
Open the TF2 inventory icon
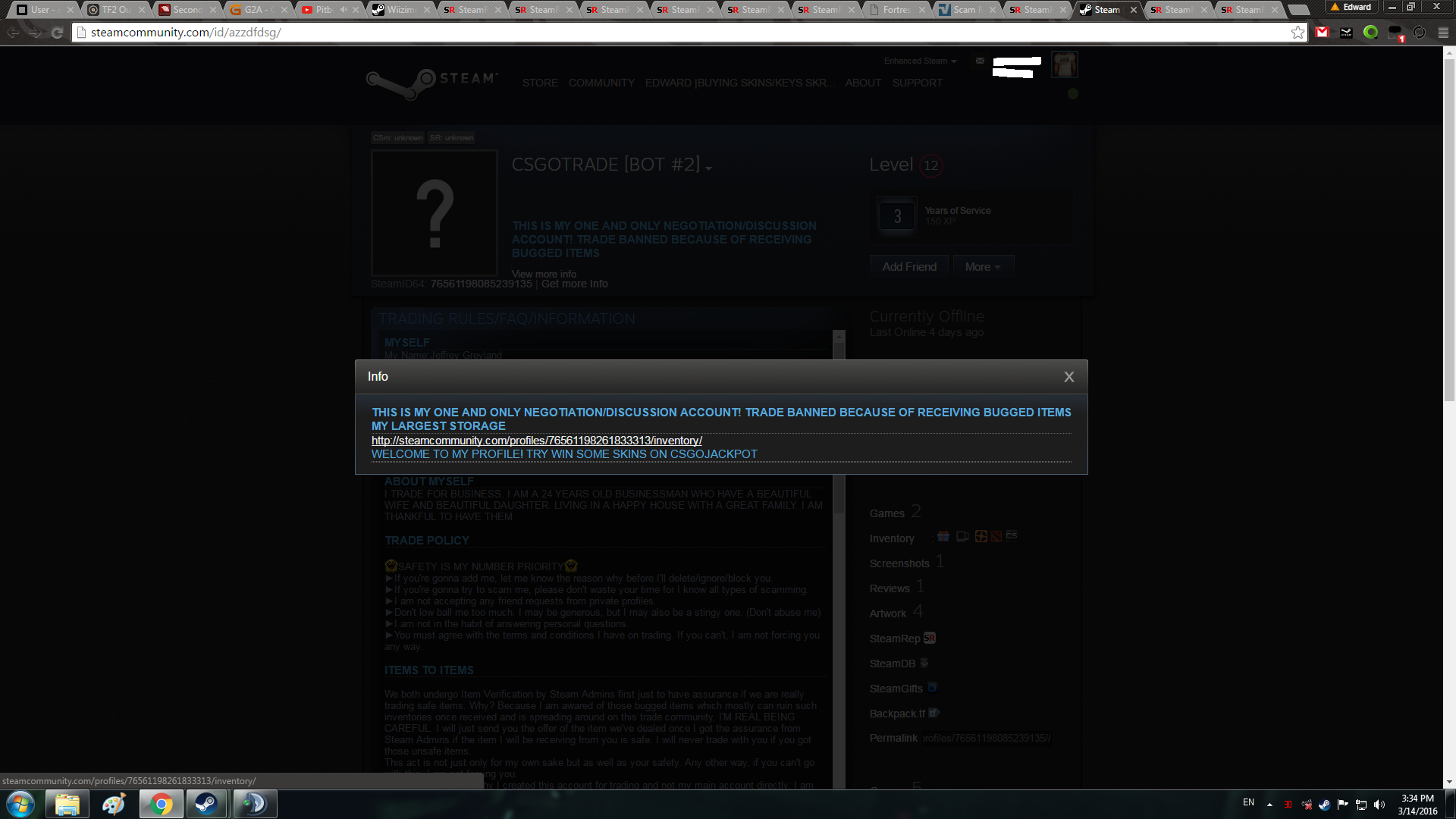(x=981, y=536)
